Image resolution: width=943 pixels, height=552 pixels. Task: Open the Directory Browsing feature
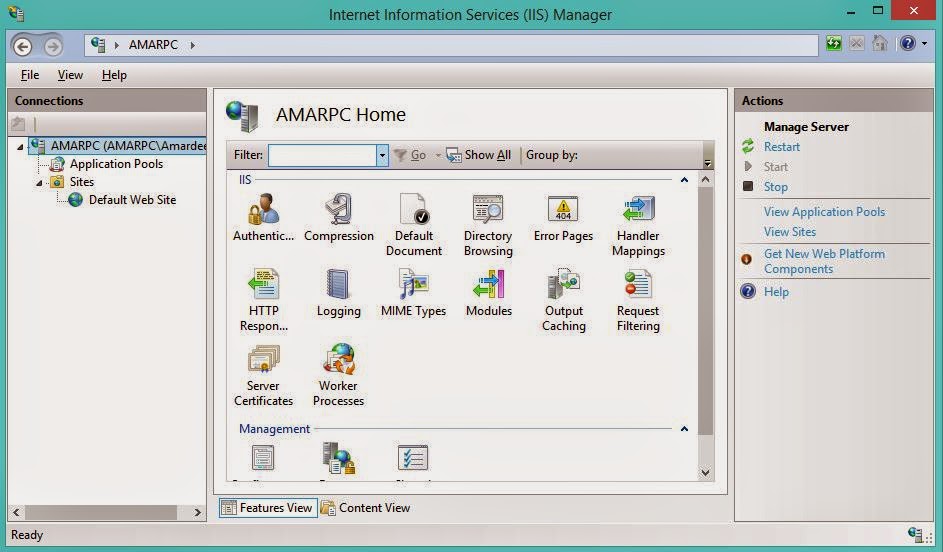click(488, 224)
